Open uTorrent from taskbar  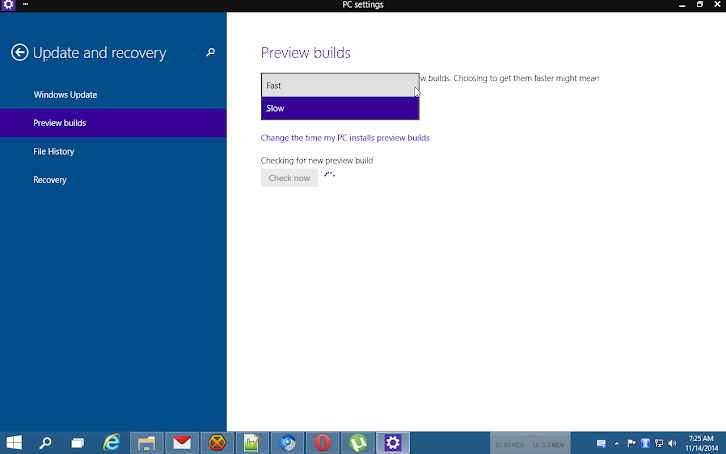pyautogui.click(x=358, y=443)
